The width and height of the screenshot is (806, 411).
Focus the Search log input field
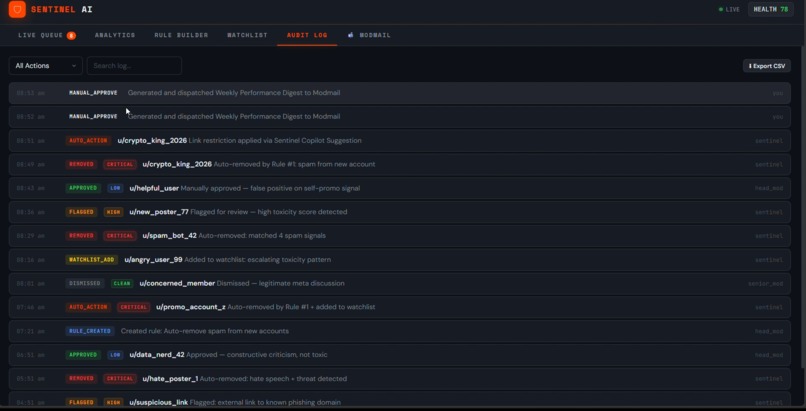(x=134, y=66)
